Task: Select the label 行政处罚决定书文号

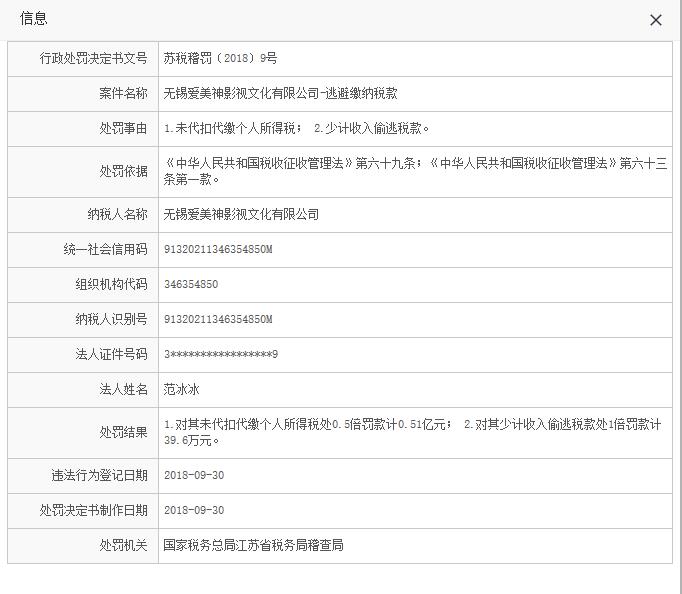Action: pyautogui.click(x=94, y=58)
